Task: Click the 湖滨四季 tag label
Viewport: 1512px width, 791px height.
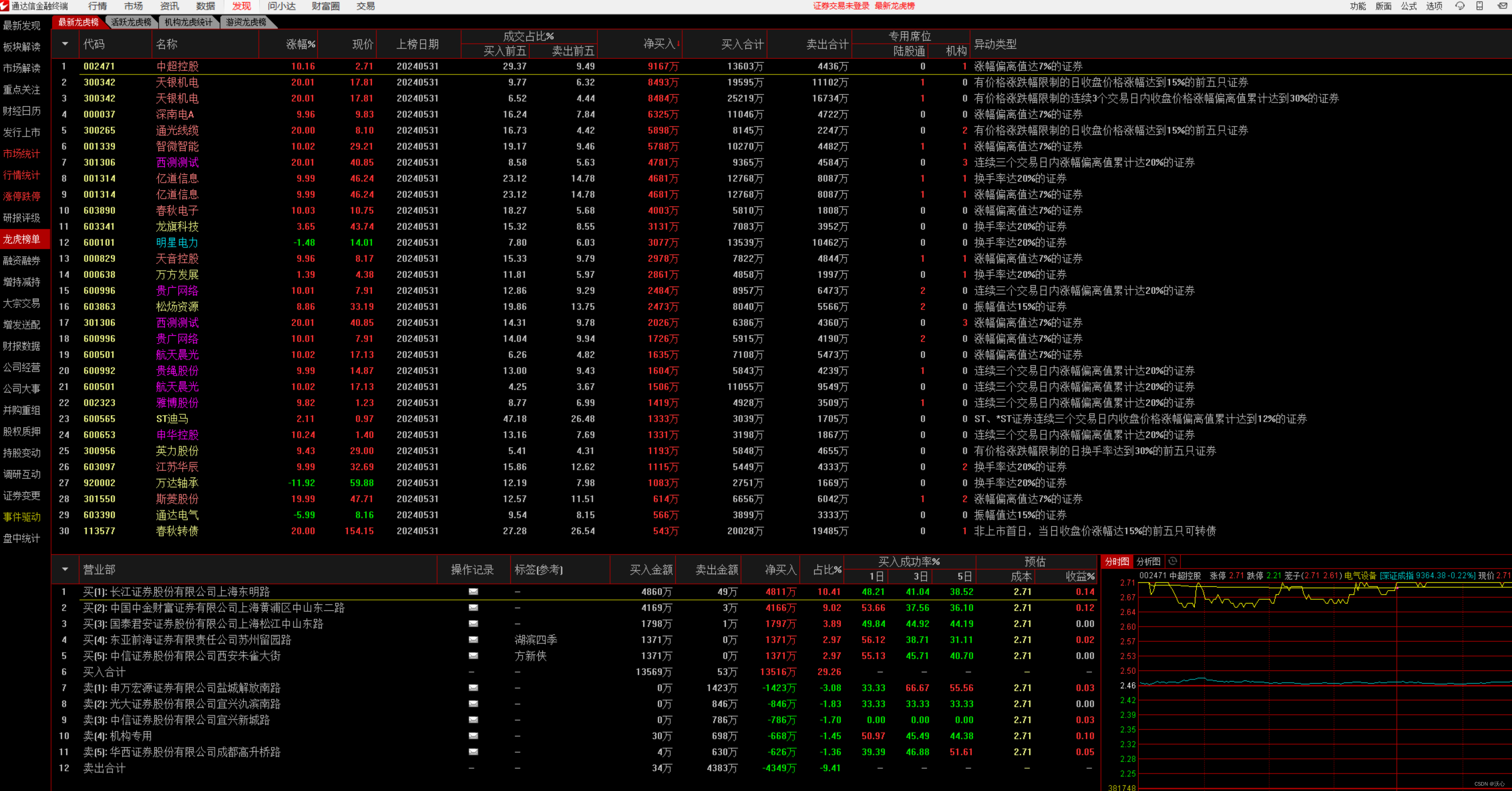Action: (x=536, y=640)
